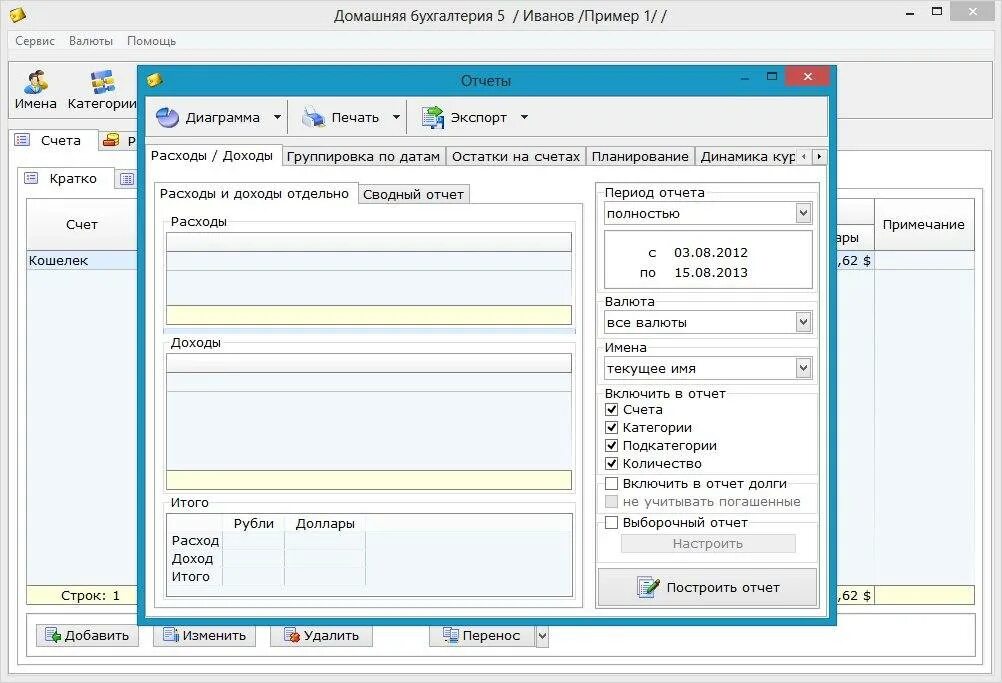Click the partially hidden tab icon next to Счета
1002x683 pixels.
111,140
